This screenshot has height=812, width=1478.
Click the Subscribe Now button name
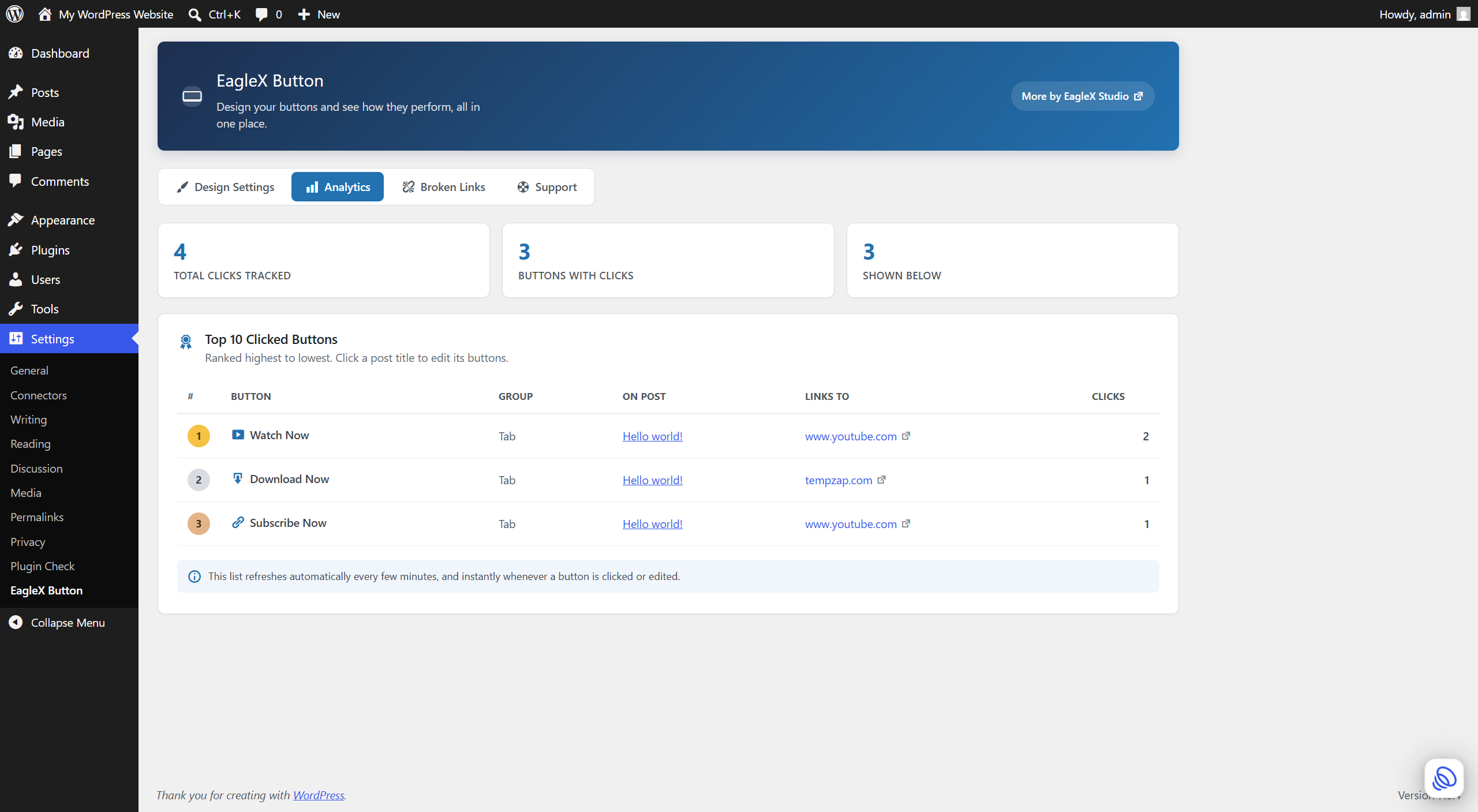click(x=288, y=523)
